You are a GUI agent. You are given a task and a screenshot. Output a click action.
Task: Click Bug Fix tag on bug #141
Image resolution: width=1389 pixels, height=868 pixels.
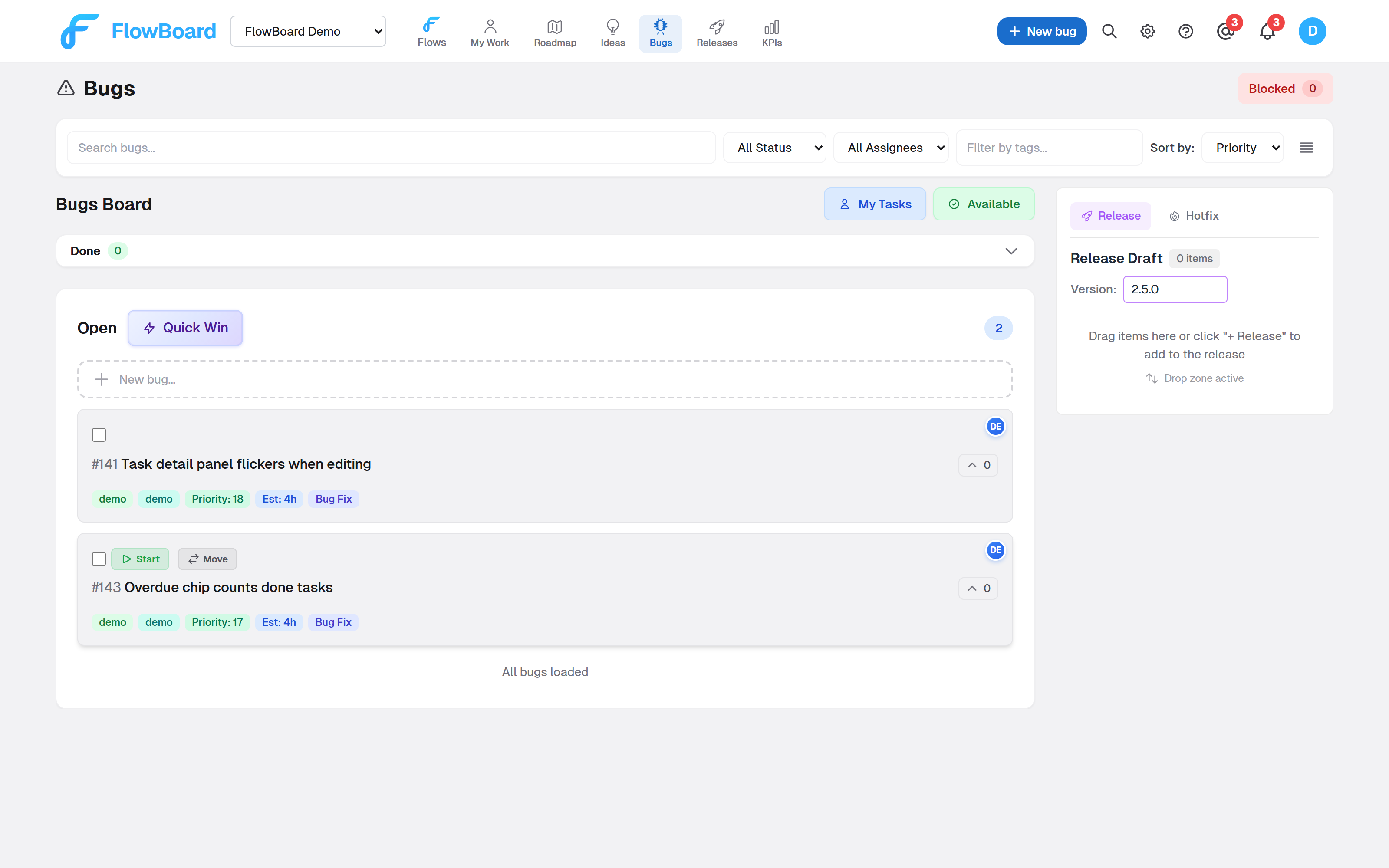pyautogui.click(x=333, y=499)
